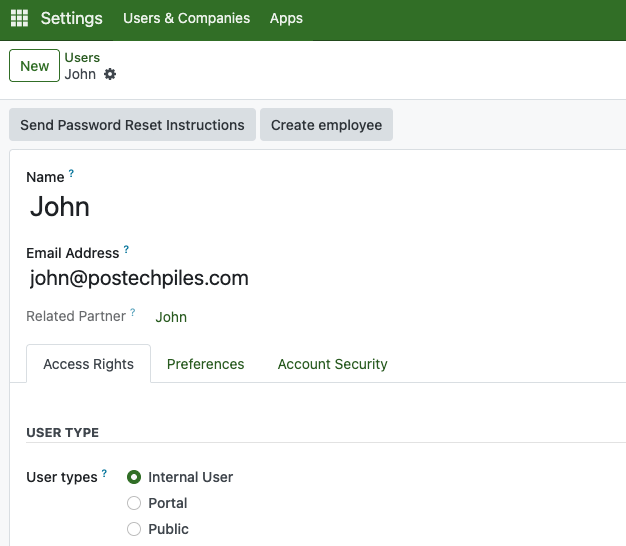The width and height of the screenshot is (626, 546).
Task: Click the Related Partner help question mark
Action: coord(132,313)
